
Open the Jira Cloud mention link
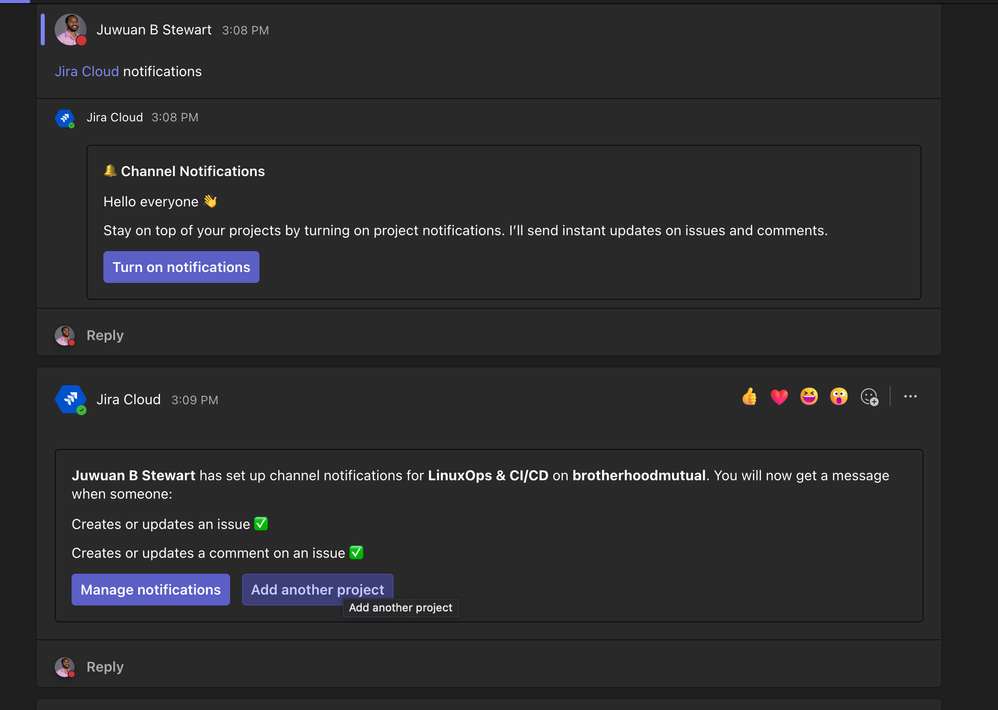pyautogui.click(x=87, y=71)
